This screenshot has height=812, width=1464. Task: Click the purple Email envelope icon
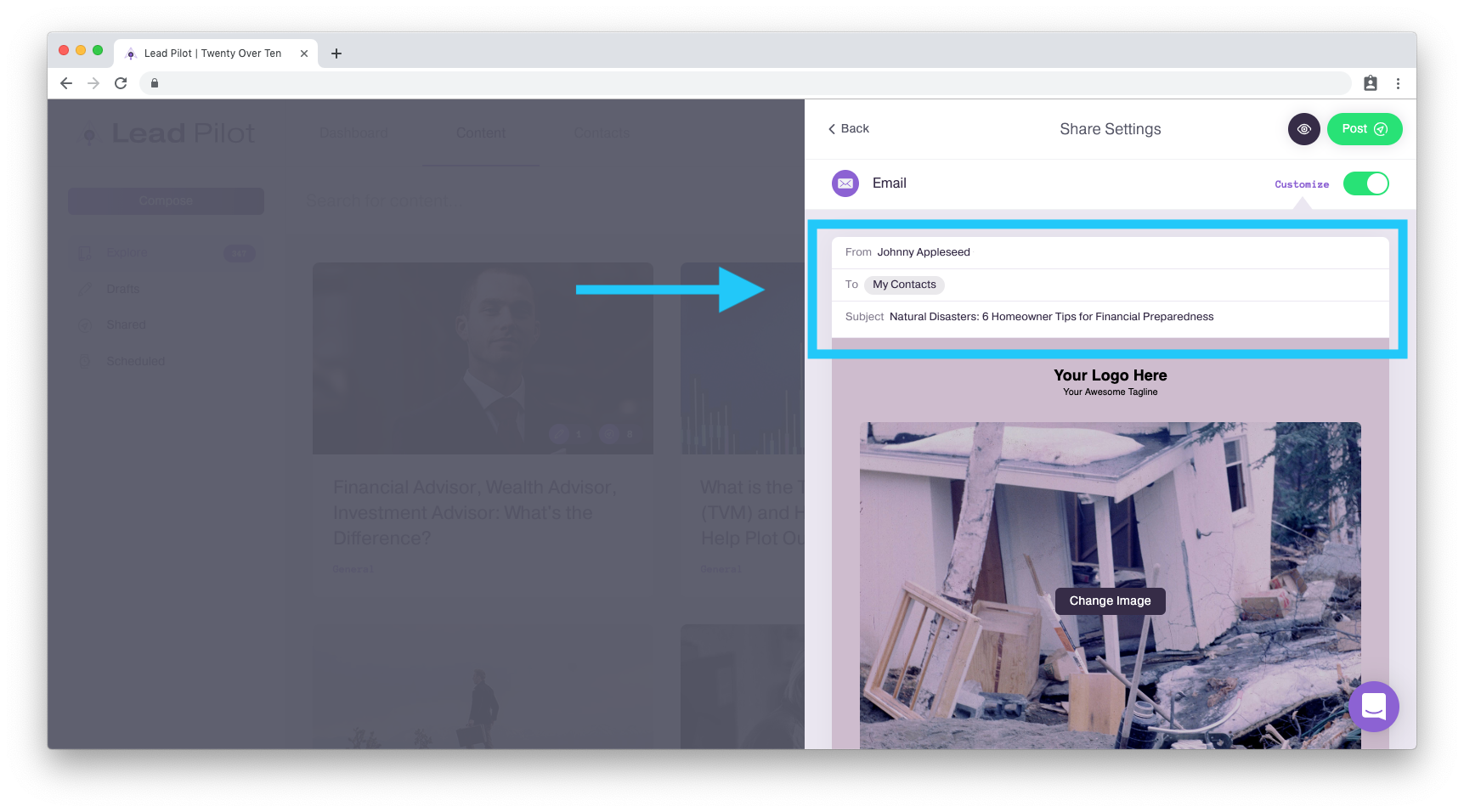(845, 183)
